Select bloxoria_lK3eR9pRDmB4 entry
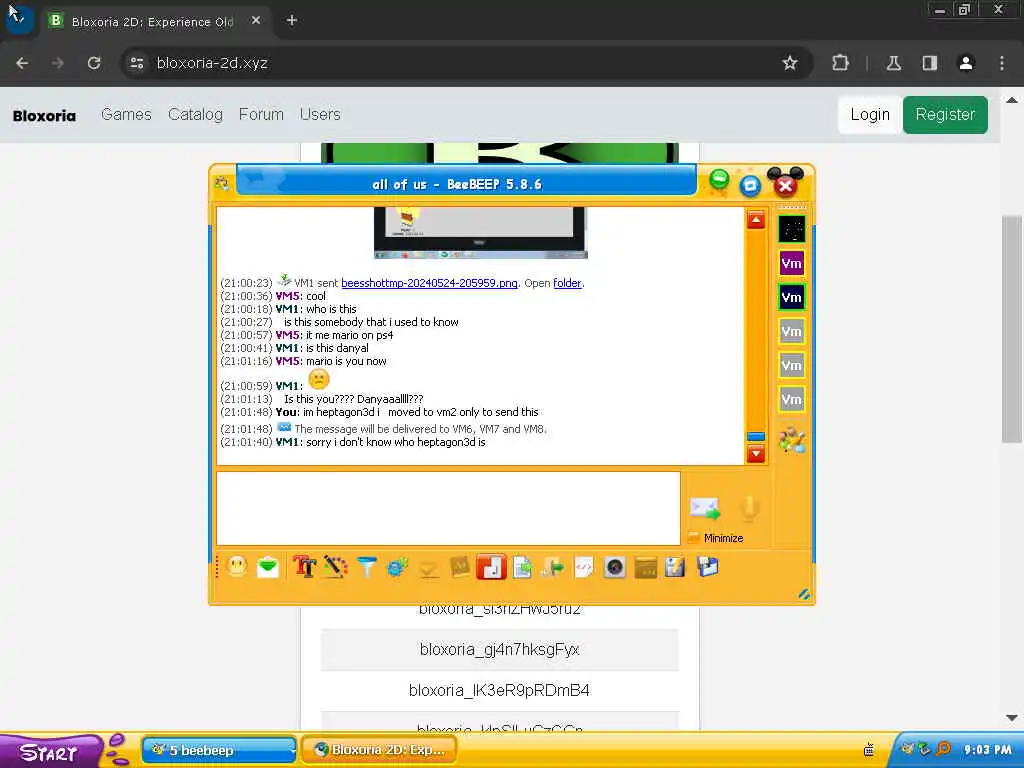 pyautogui.click(x=500, y=690)
